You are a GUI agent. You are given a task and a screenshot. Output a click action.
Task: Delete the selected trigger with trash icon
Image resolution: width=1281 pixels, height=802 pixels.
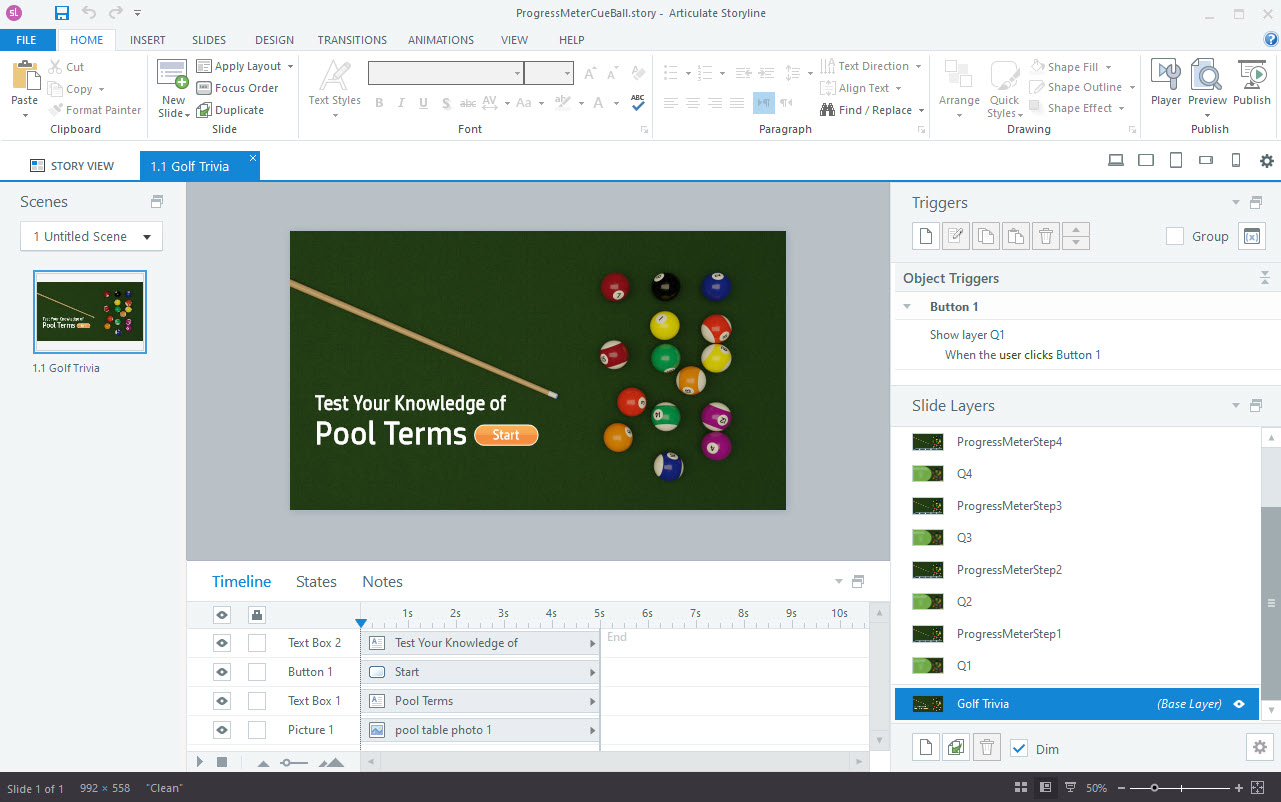coord(1045,236)
